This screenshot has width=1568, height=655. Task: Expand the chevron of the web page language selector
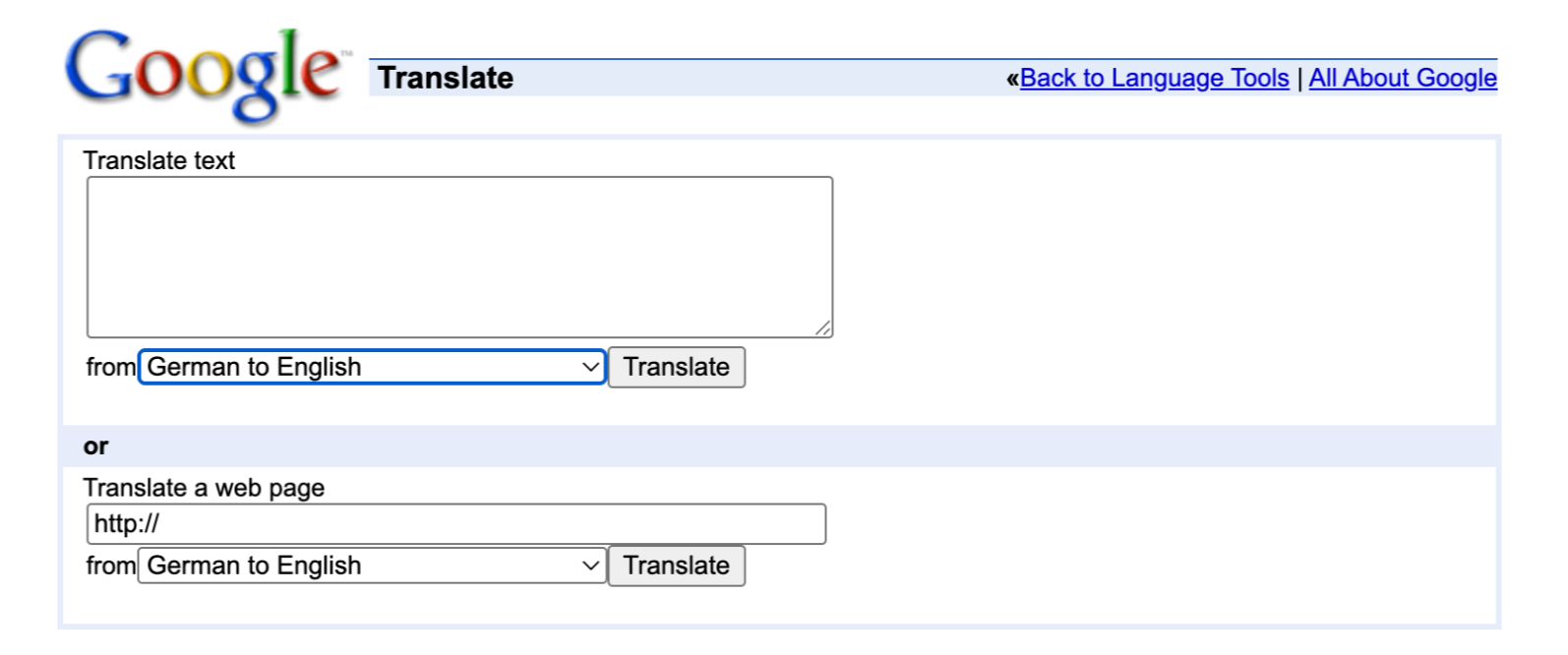[590, 566]
